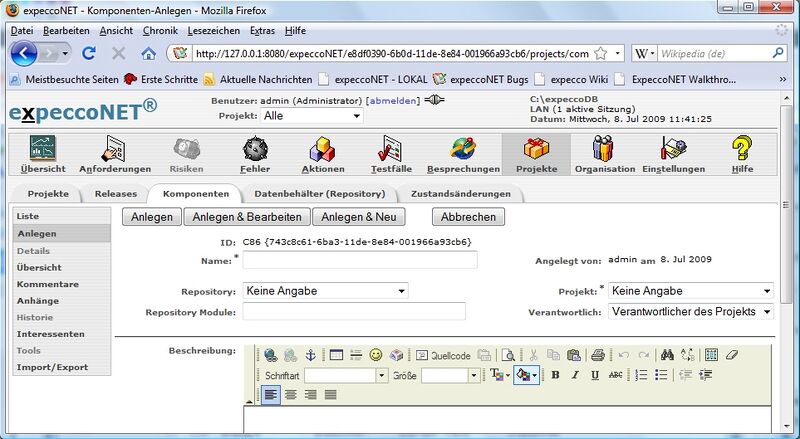Toggle underline formatting
This screenshot has height=439, width=800.
tap(595, 375)
